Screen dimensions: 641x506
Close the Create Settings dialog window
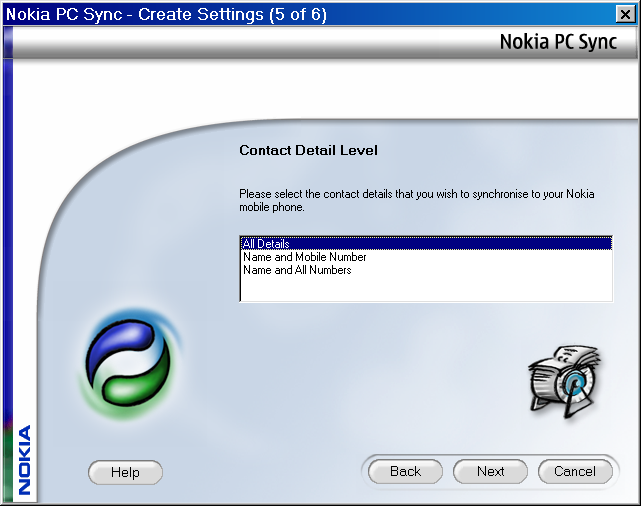tap(625, 15)
